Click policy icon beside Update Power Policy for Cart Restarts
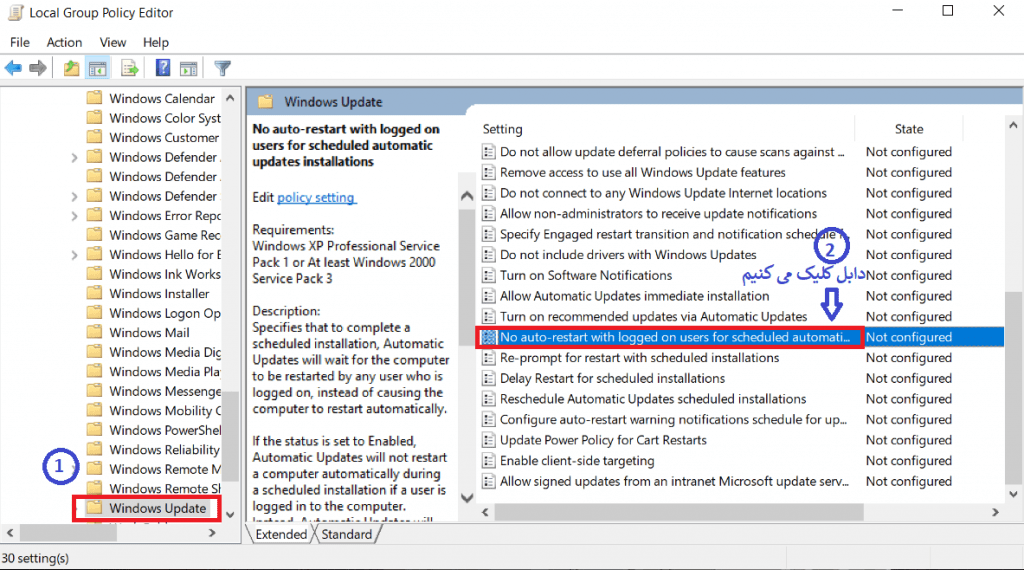The height and width of the screenshot is (570, 1024). tap(488, 440)
